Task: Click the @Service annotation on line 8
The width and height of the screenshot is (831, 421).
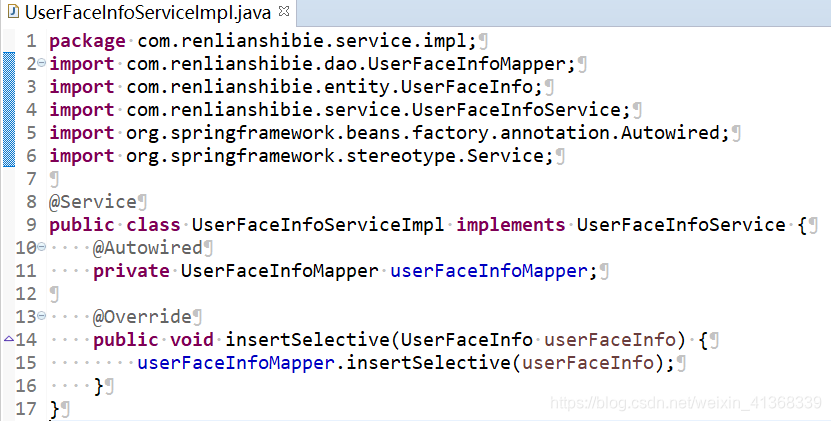Action: pyautogui.click(x=93, y=202)
